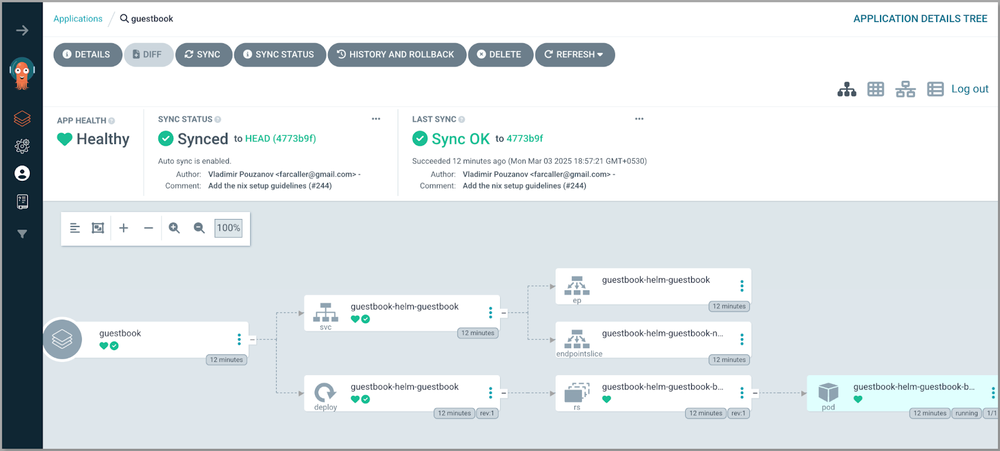Click the filter funnel icon in the sidebar
Viewport: 1000px width, 451px height.
click(x=22, y=234)
